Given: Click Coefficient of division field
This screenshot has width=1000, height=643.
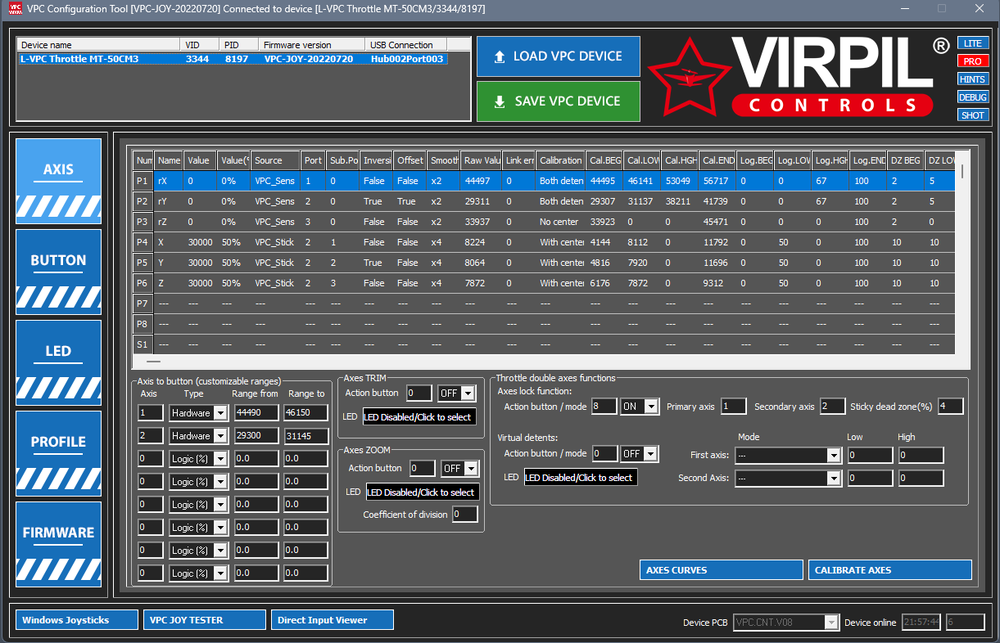Looking at the screenshot, I should (x=465, y=515).
